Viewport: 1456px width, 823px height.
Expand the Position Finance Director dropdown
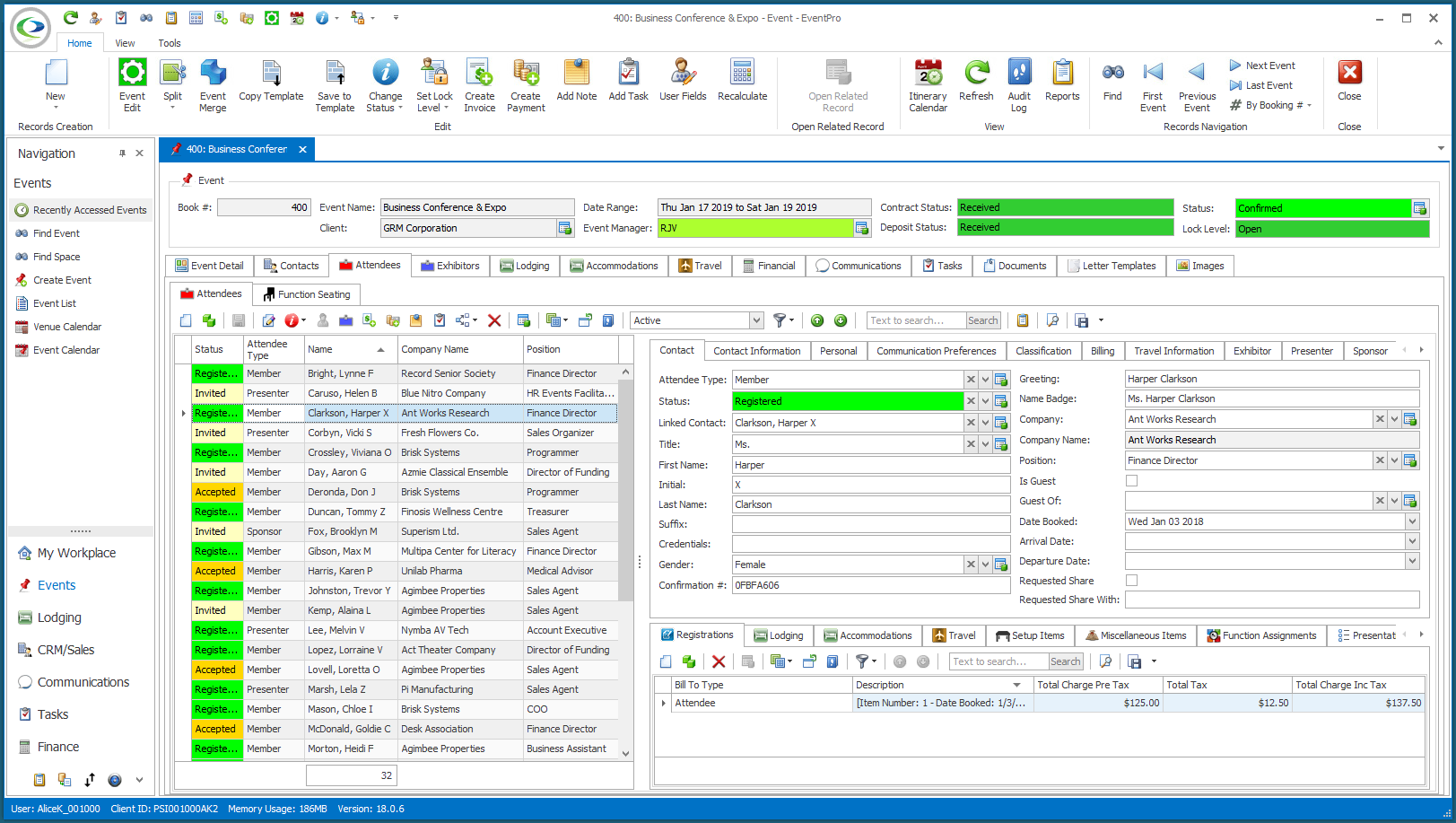coord(1394,460)
